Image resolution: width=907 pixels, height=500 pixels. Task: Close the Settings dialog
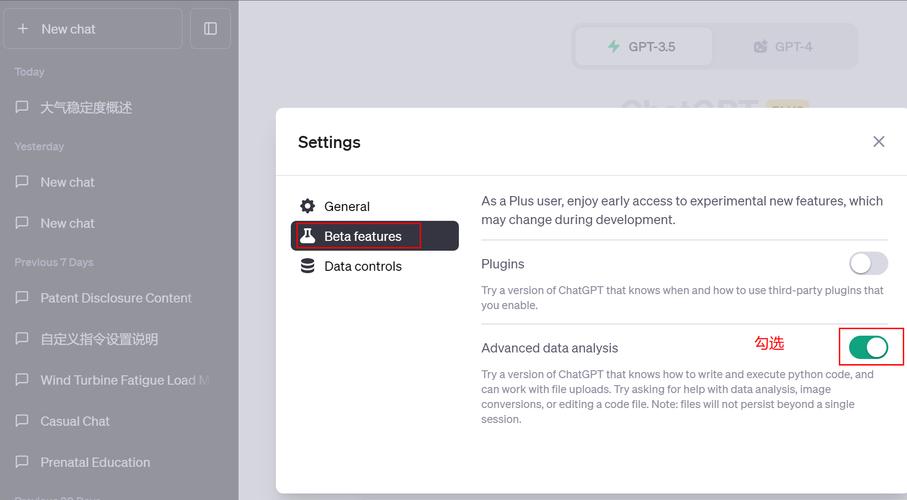pyautogui.click(x=879, y=142)
